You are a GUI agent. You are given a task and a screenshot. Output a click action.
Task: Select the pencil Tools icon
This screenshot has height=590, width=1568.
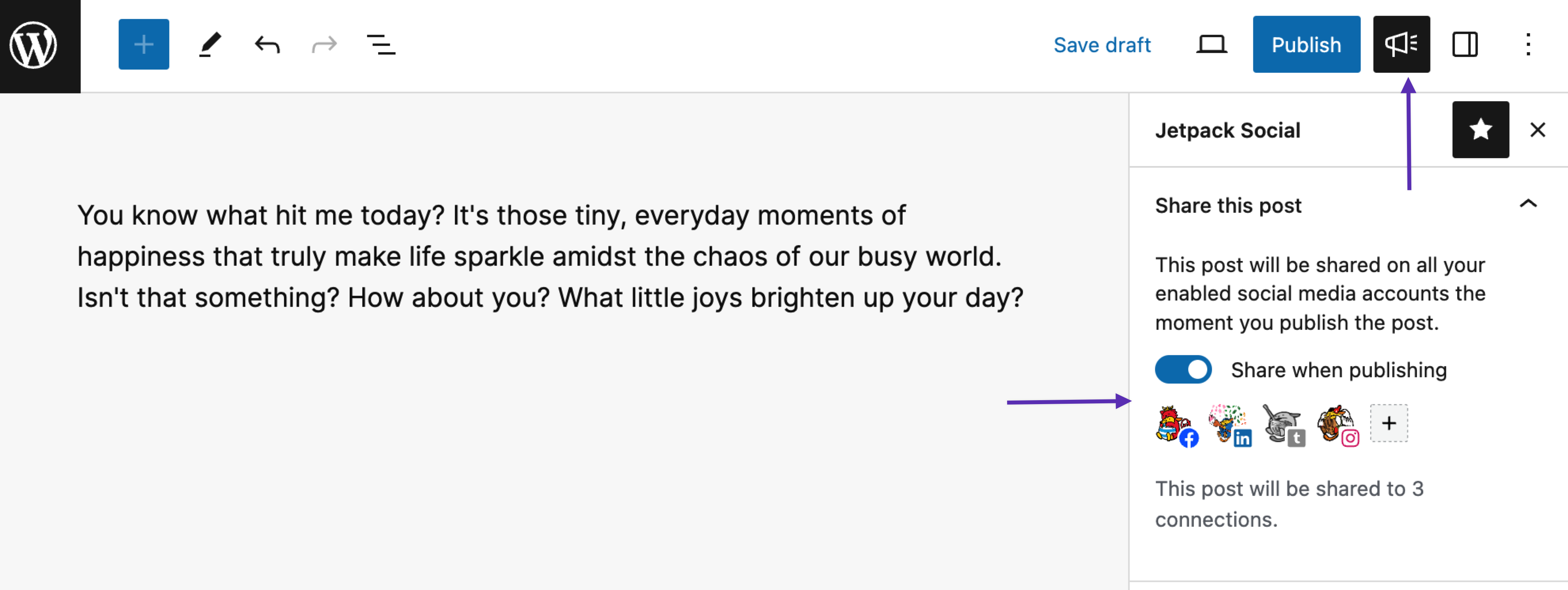coord(210,44)
